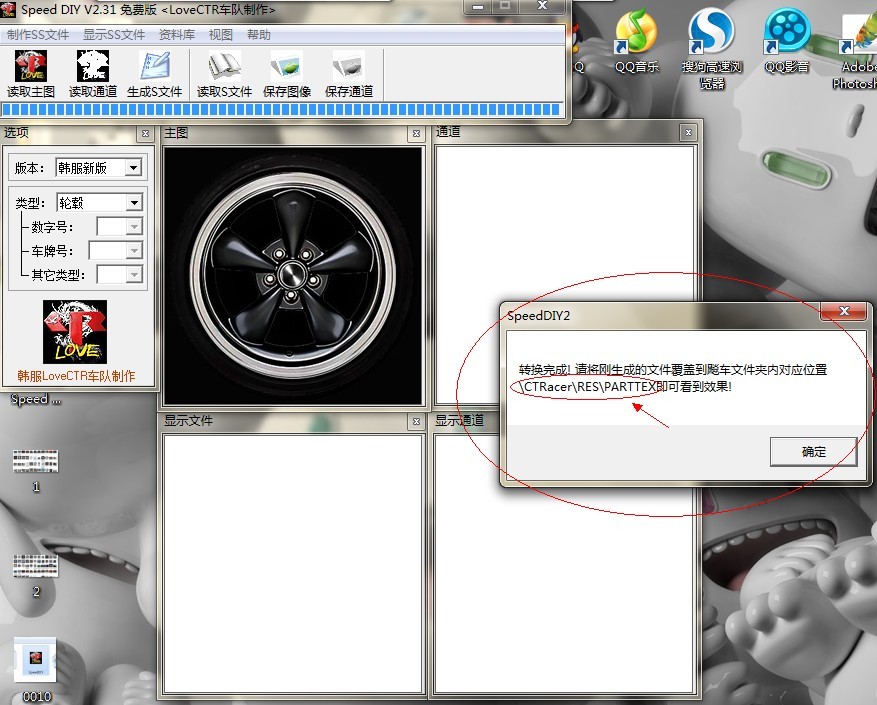Open the 制作SS文件 menu
This screenshot has width=877, height=705.
click(x=38, y=34)
